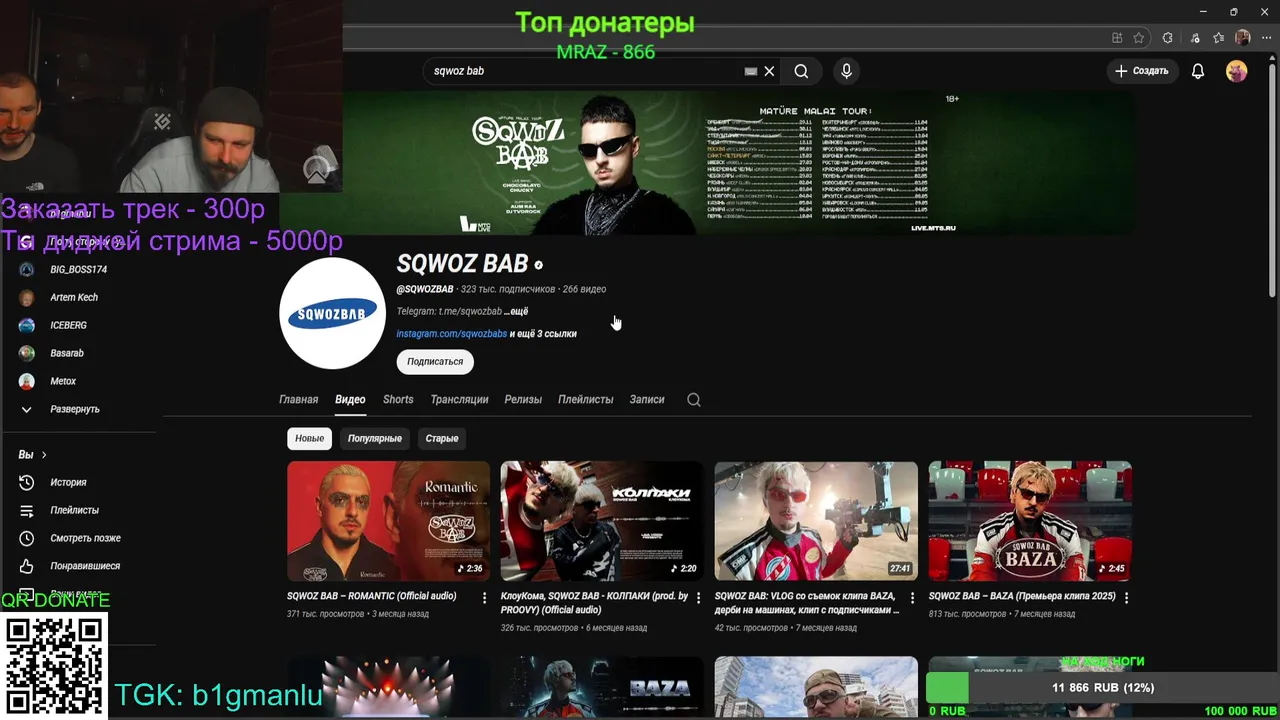Open browser profile picture in toolbar
This screenshot has height=720, width=1280.
pos(1243,38)
